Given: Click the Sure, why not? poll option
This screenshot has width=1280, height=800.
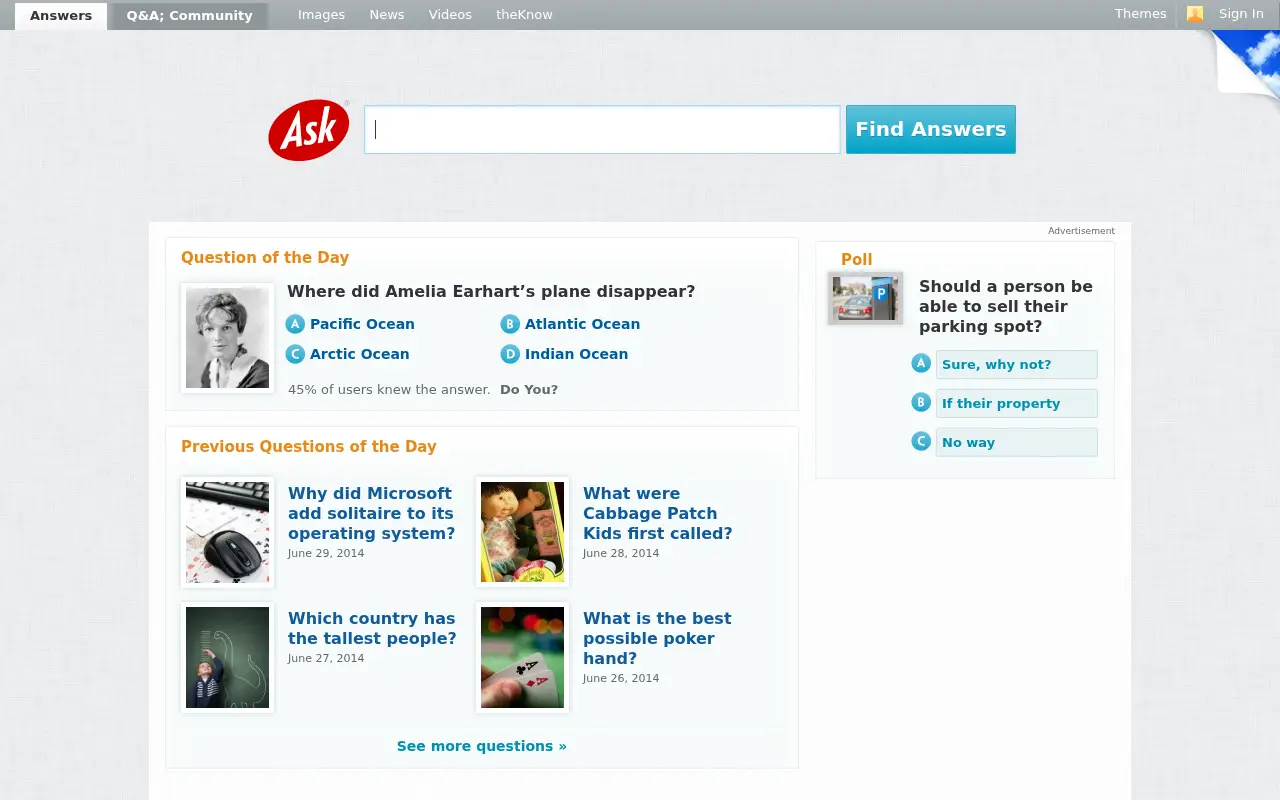Looking at the screenshot, I should 1016,364.
